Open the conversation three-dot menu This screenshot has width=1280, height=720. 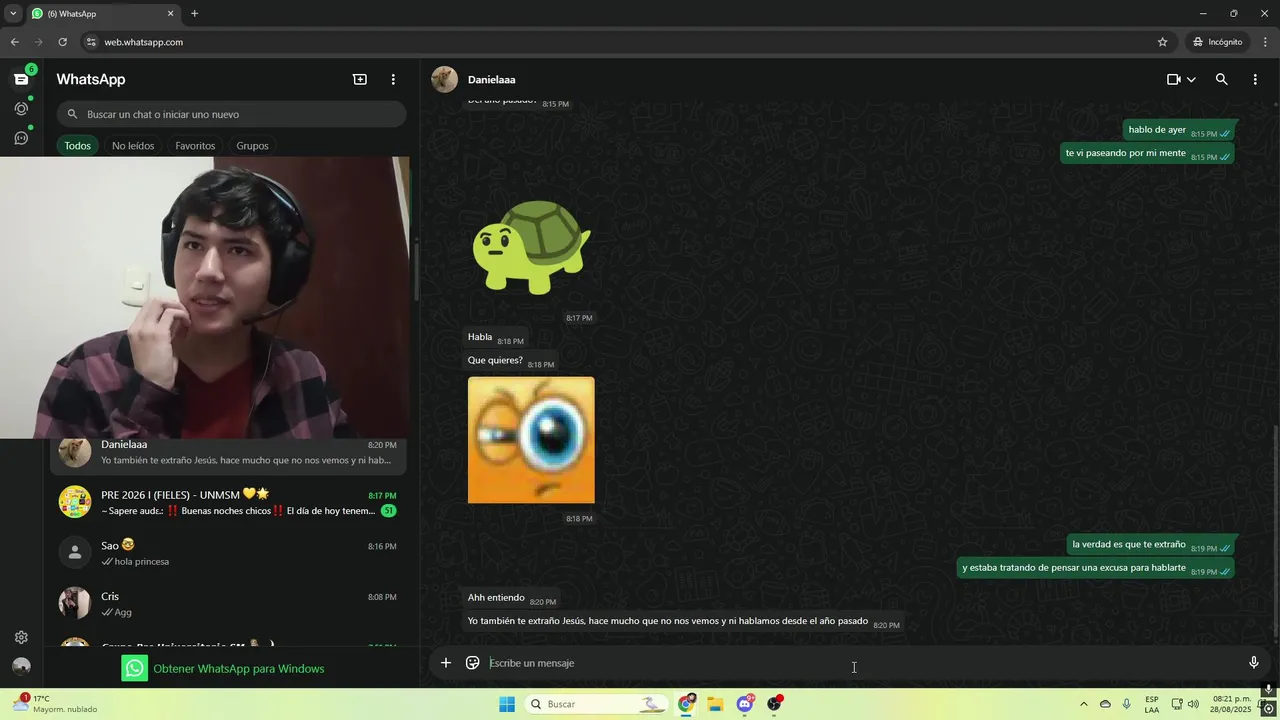pos(1255,79)
